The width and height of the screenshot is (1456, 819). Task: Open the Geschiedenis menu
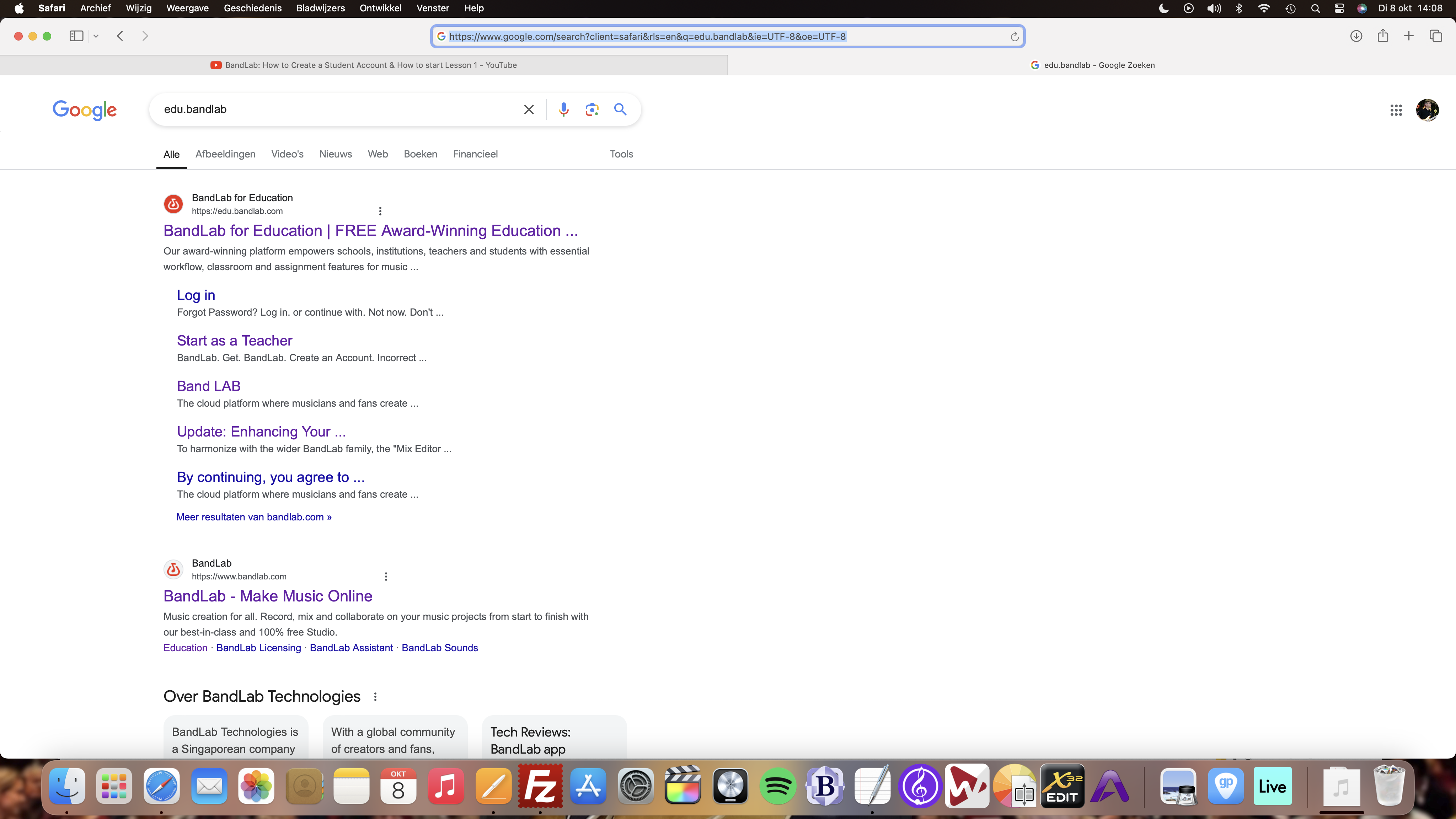(252, 8)
